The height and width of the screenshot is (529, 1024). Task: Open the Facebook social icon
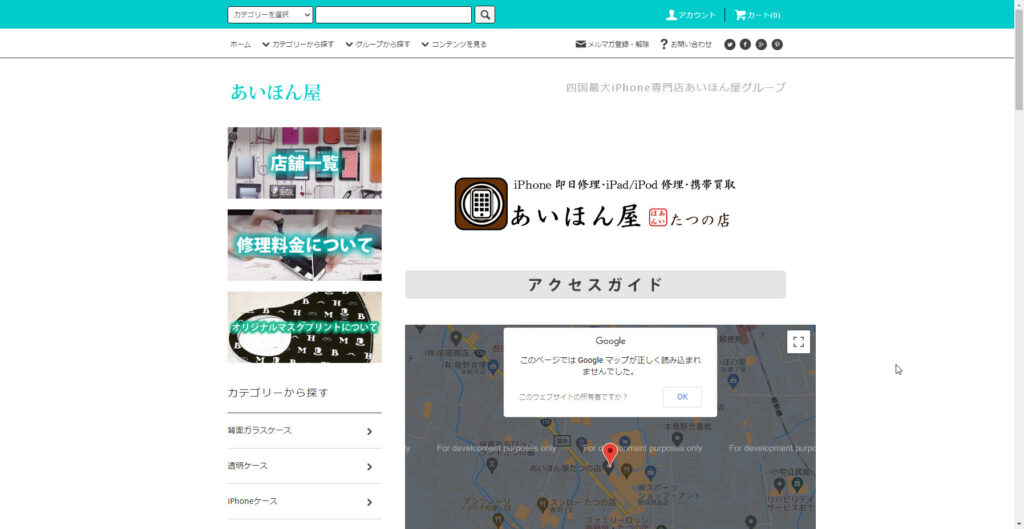[745, 44]
